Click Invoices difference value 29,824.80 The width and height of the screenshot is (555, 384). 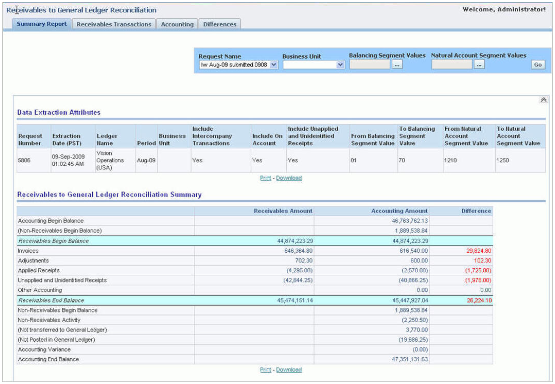479,251
